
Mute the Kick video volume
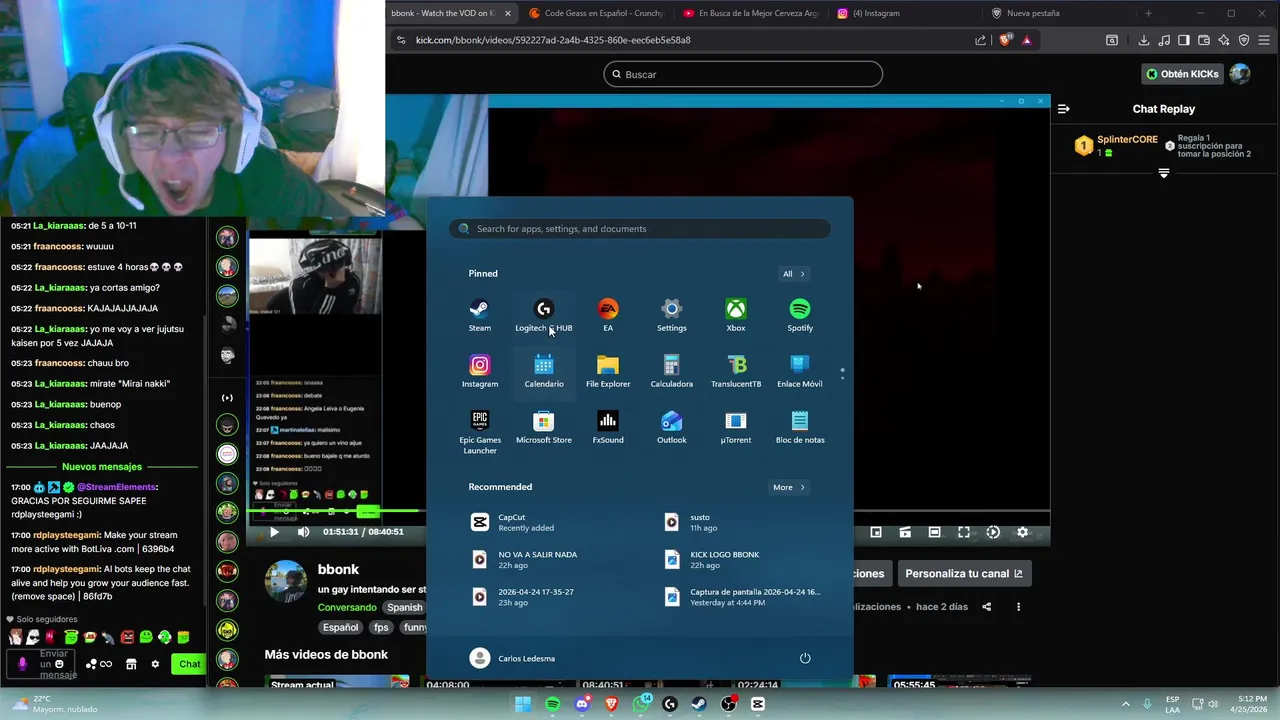coord(303,532)
